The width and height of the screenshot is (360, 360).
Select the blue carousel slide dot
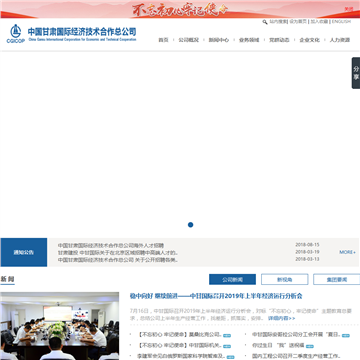(190, 225)
